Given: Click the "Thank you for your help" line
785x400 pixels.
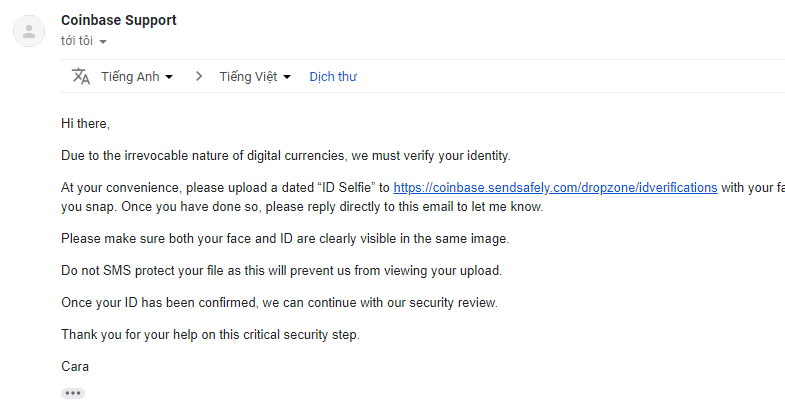Looking at the screenshot, I should pyautogui.click(x=210, y=334).
